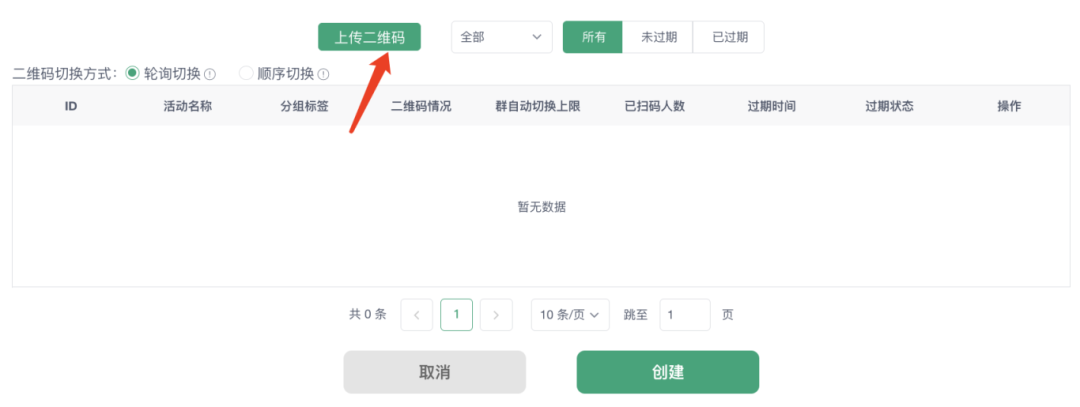Select the 轮询切换 radio option
The width and height of the screenshot is (1080, 407).
click(132, 73)
